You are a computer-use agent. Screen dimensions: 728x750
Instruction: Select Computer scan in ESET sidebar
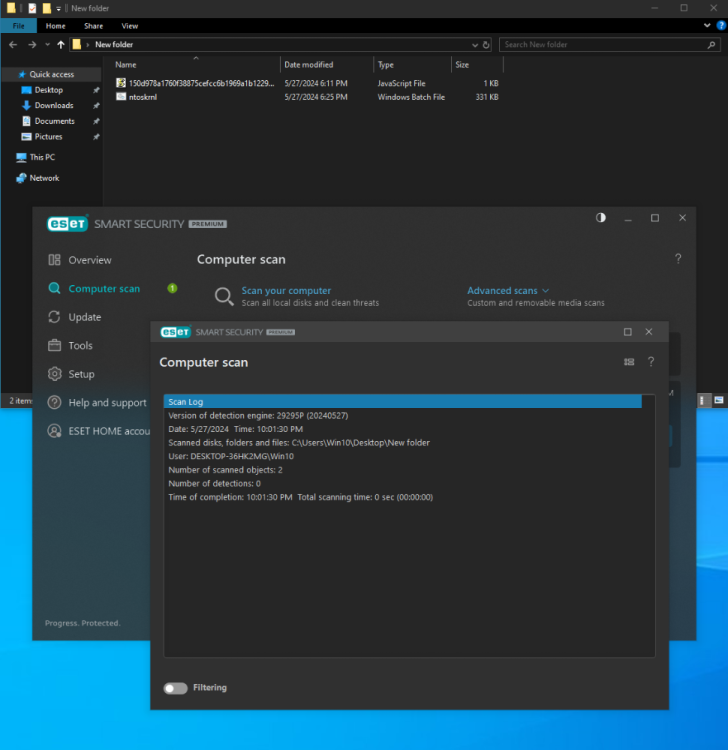point(104,289)
